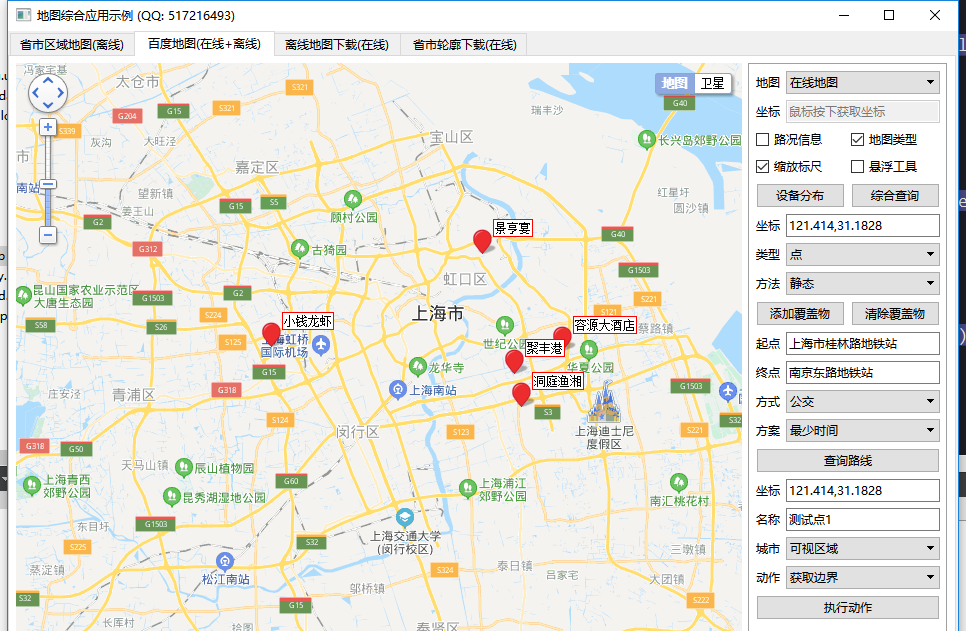Click the map zoom slider handle
The width and height of the screenshot is (966, 631).
48,184
